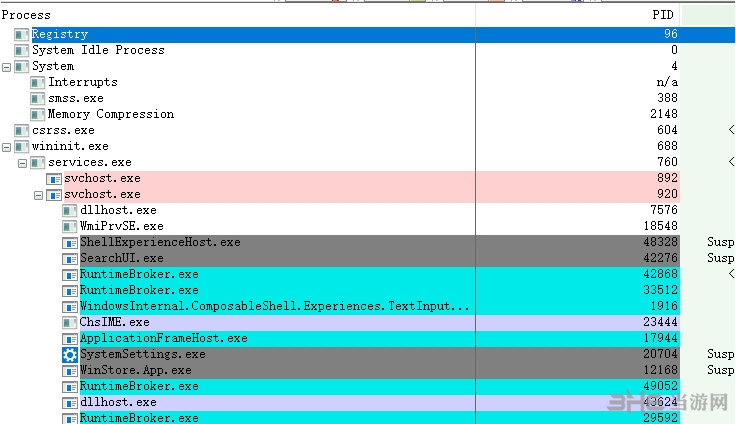The width and height of the screenshot is (736, 424).
Task: Click the csrss.exe process icon
Action: [x=21, y=130]
